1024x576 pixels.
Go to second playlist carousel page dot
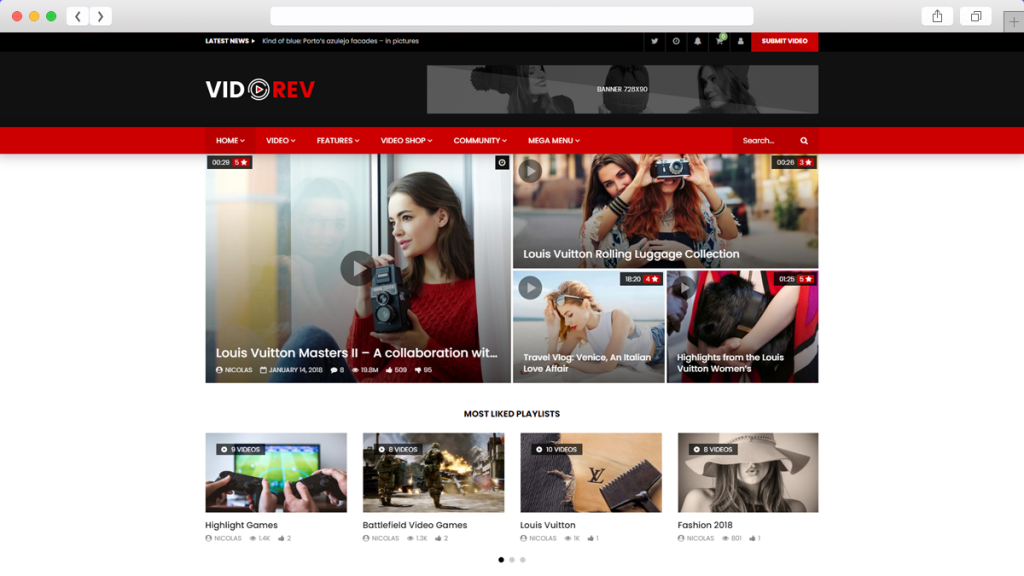[512, 560]
